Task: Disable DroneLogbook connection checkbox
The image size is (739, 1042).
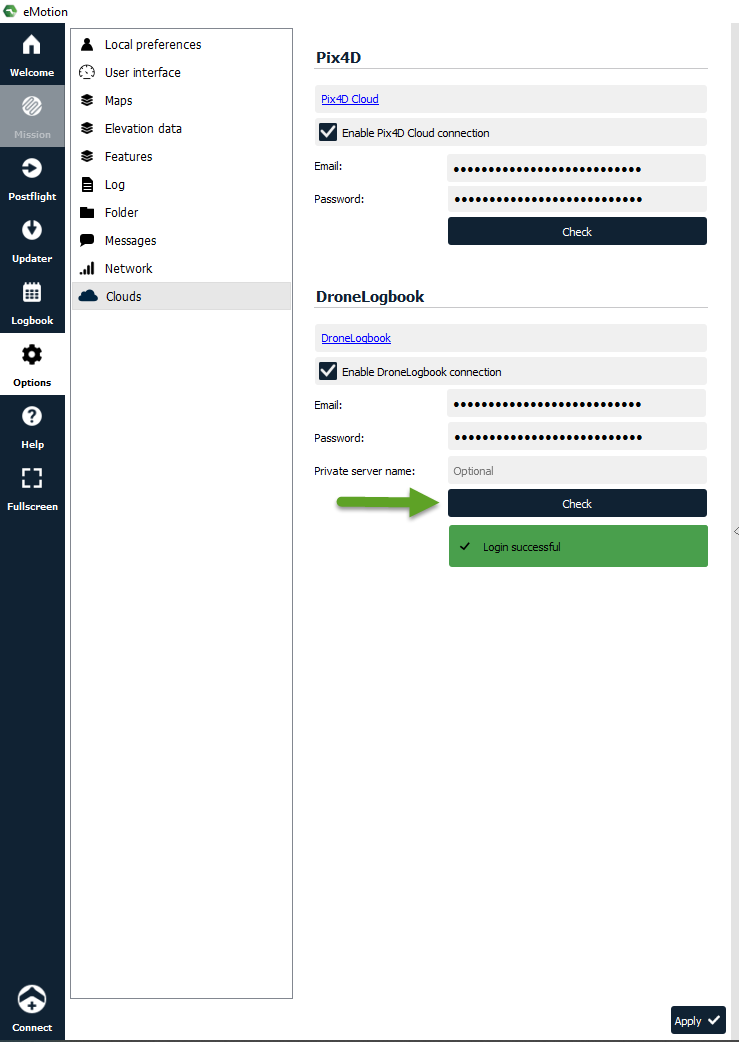Action: pyautogui.click(x=328, y=371)
